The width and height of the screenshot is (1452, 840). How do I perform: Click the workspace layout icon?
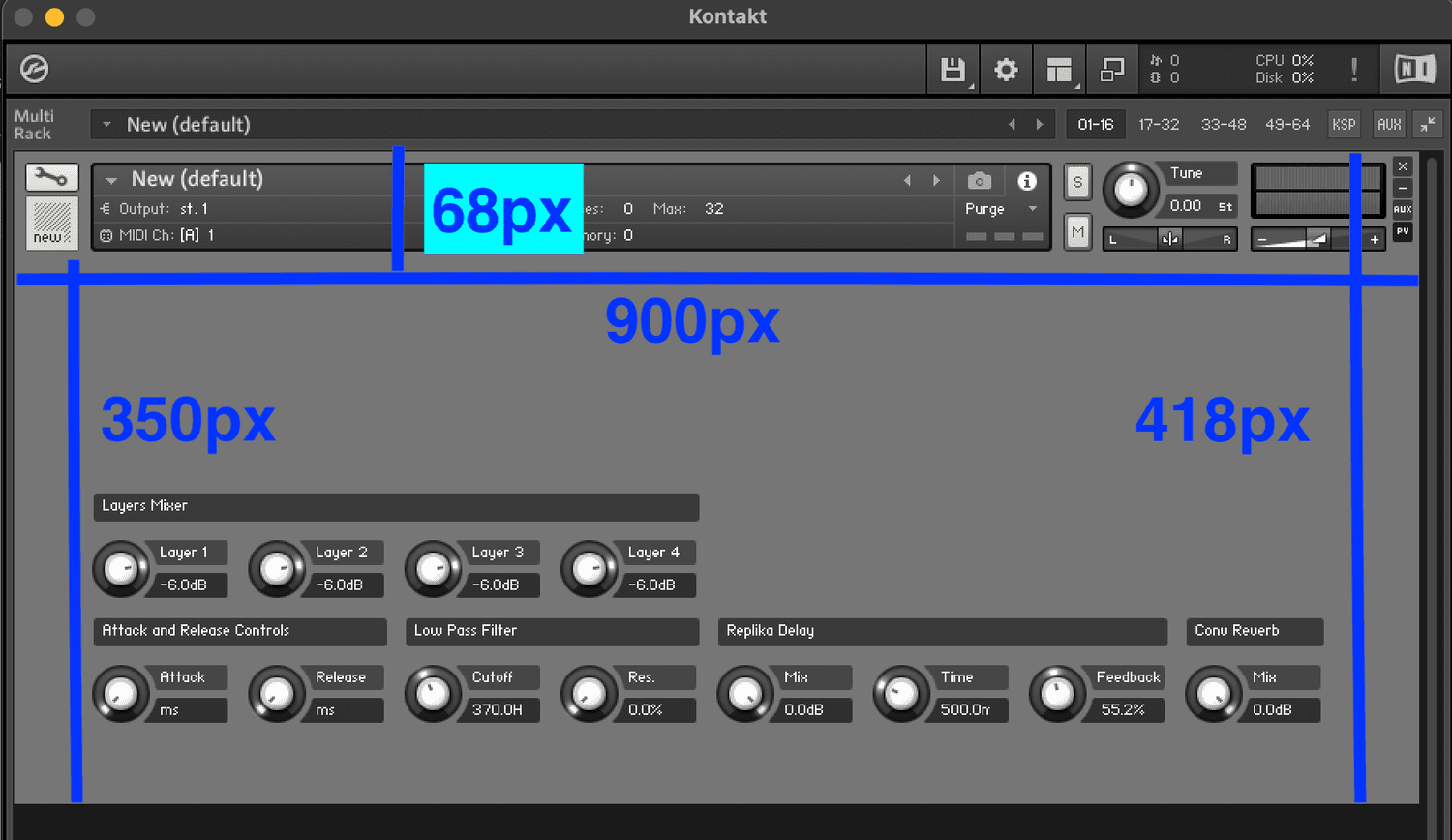coord(1059,69)
